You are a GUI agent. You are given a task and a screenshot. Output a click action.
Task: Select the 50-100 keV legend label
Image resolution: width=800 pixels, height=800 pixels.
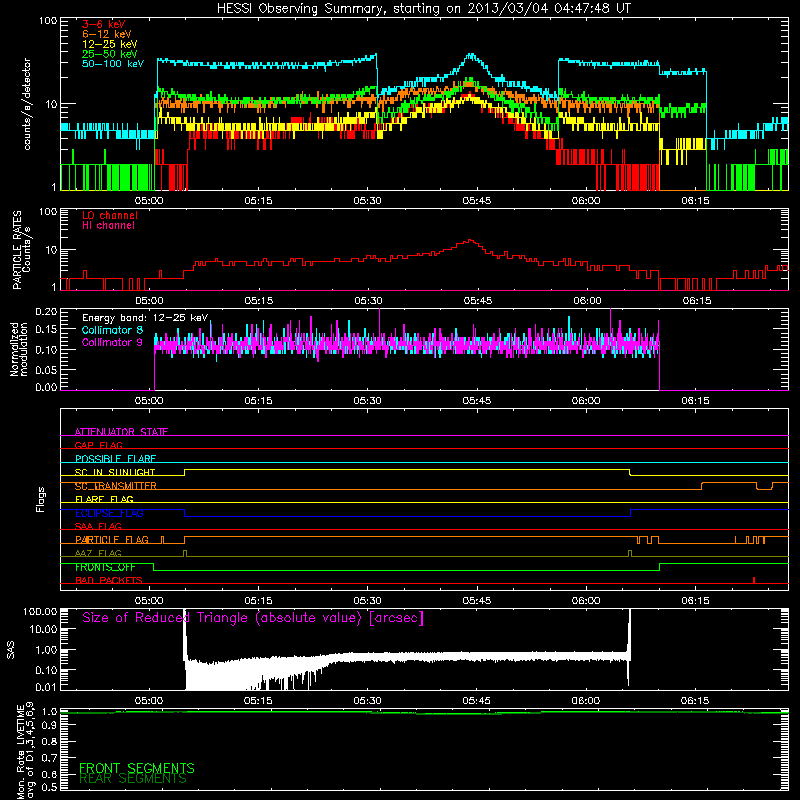pos(113,64)
